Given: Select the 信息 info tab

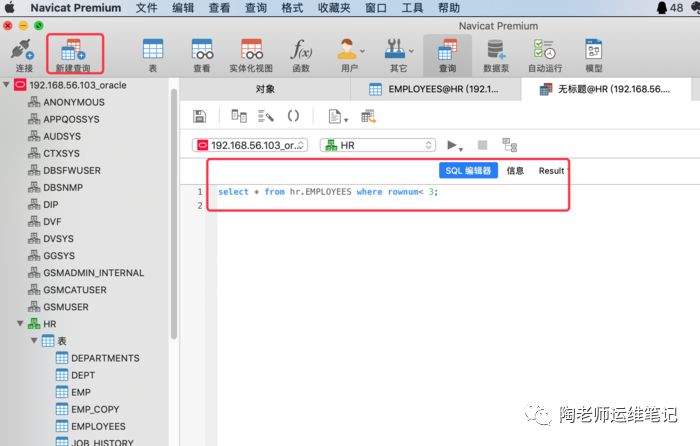Looking at the screenshot, I should [515, 171].
